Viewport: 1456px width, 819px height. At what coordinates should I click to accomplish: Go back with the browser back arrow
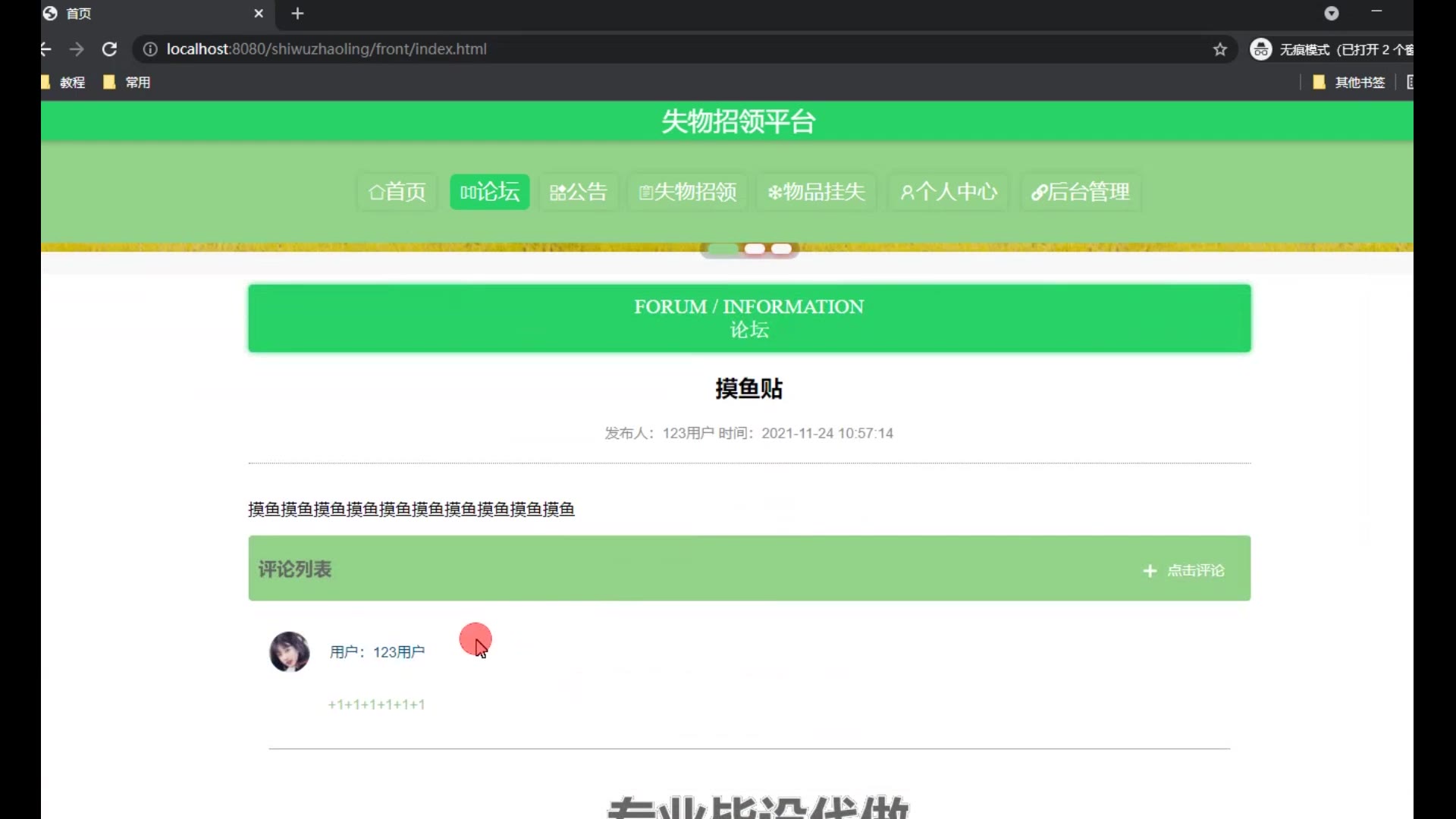46,49
